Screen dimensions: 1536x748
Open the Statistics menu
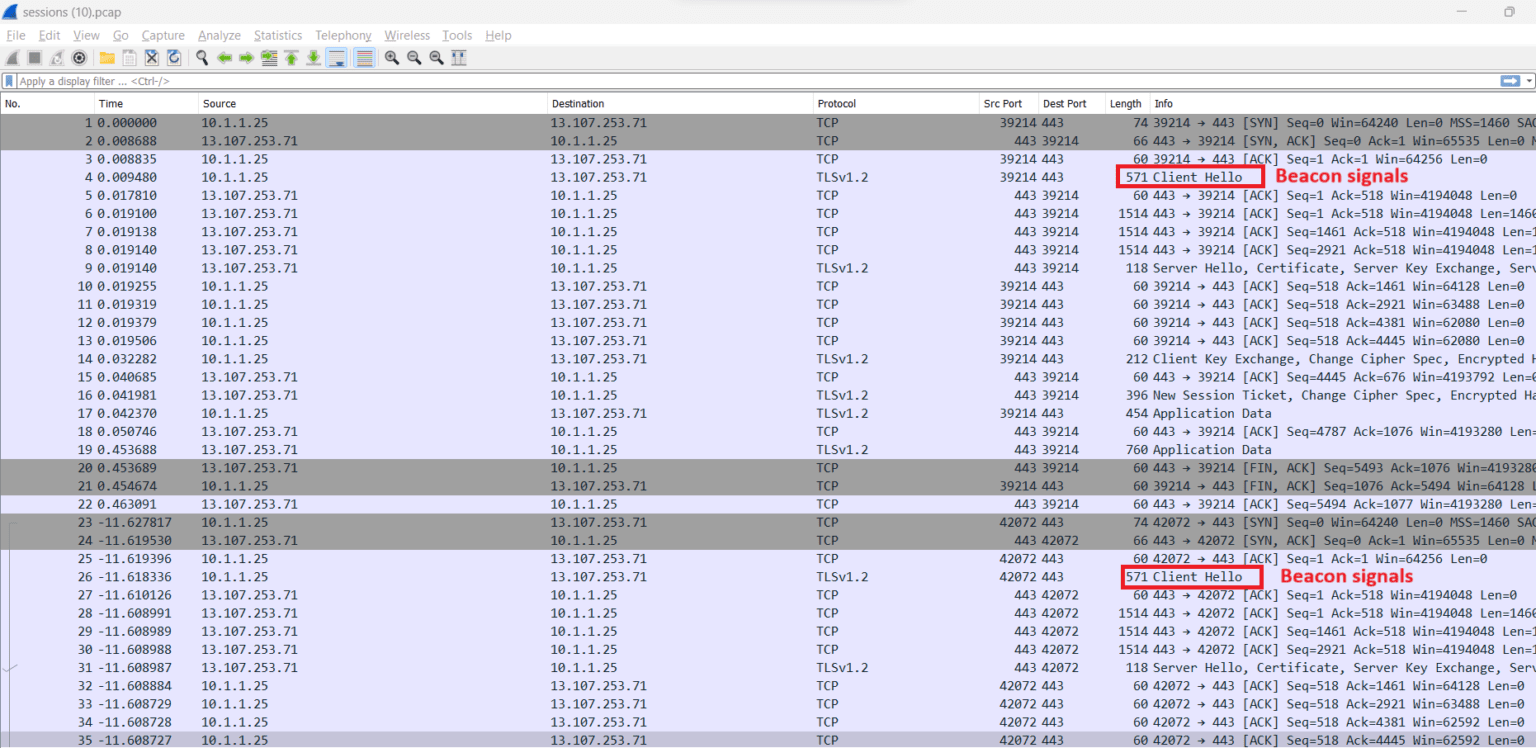point(277,35)
